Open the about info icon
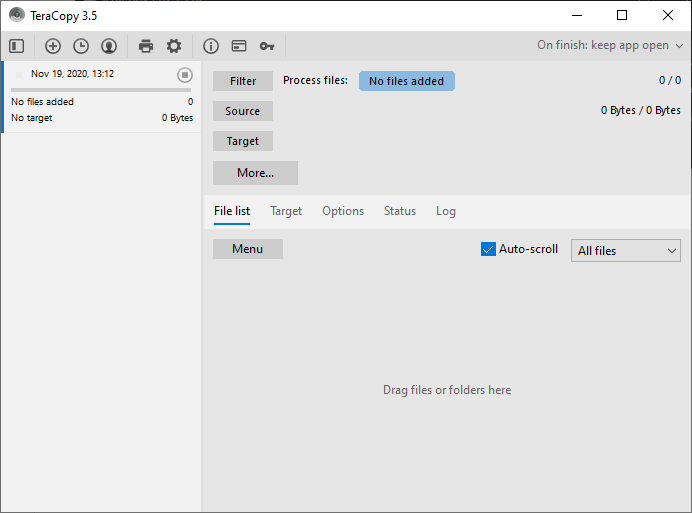Screen dimensions: 692x513 (x=211, y=46)
